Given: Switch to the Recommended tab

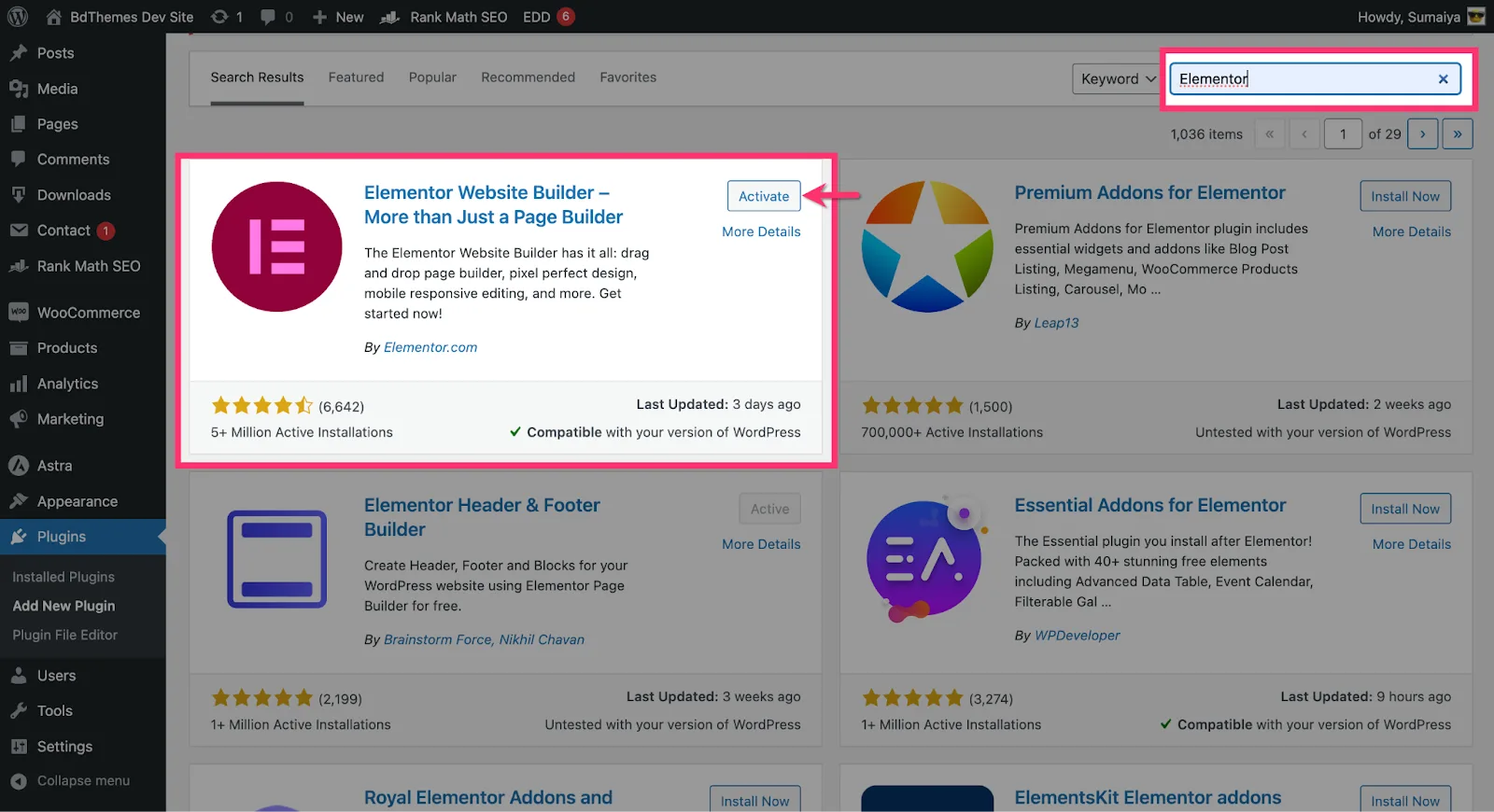Looking at the screenshot, I should [x=528, y=77].
